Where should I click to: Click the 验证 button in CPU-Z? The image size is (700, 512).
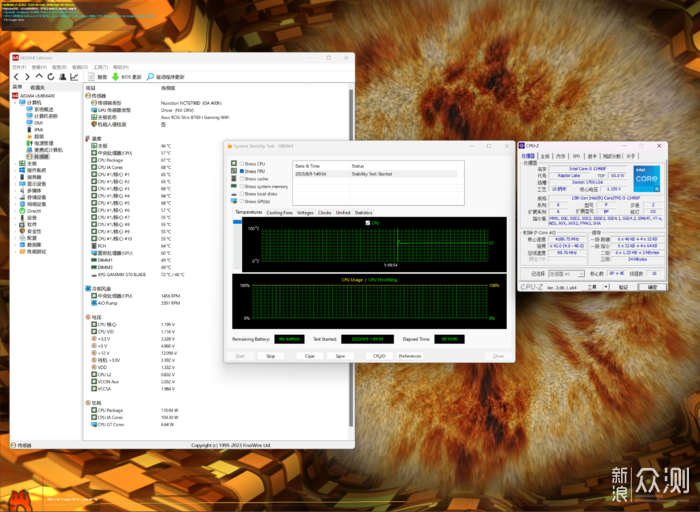point(623,287)
